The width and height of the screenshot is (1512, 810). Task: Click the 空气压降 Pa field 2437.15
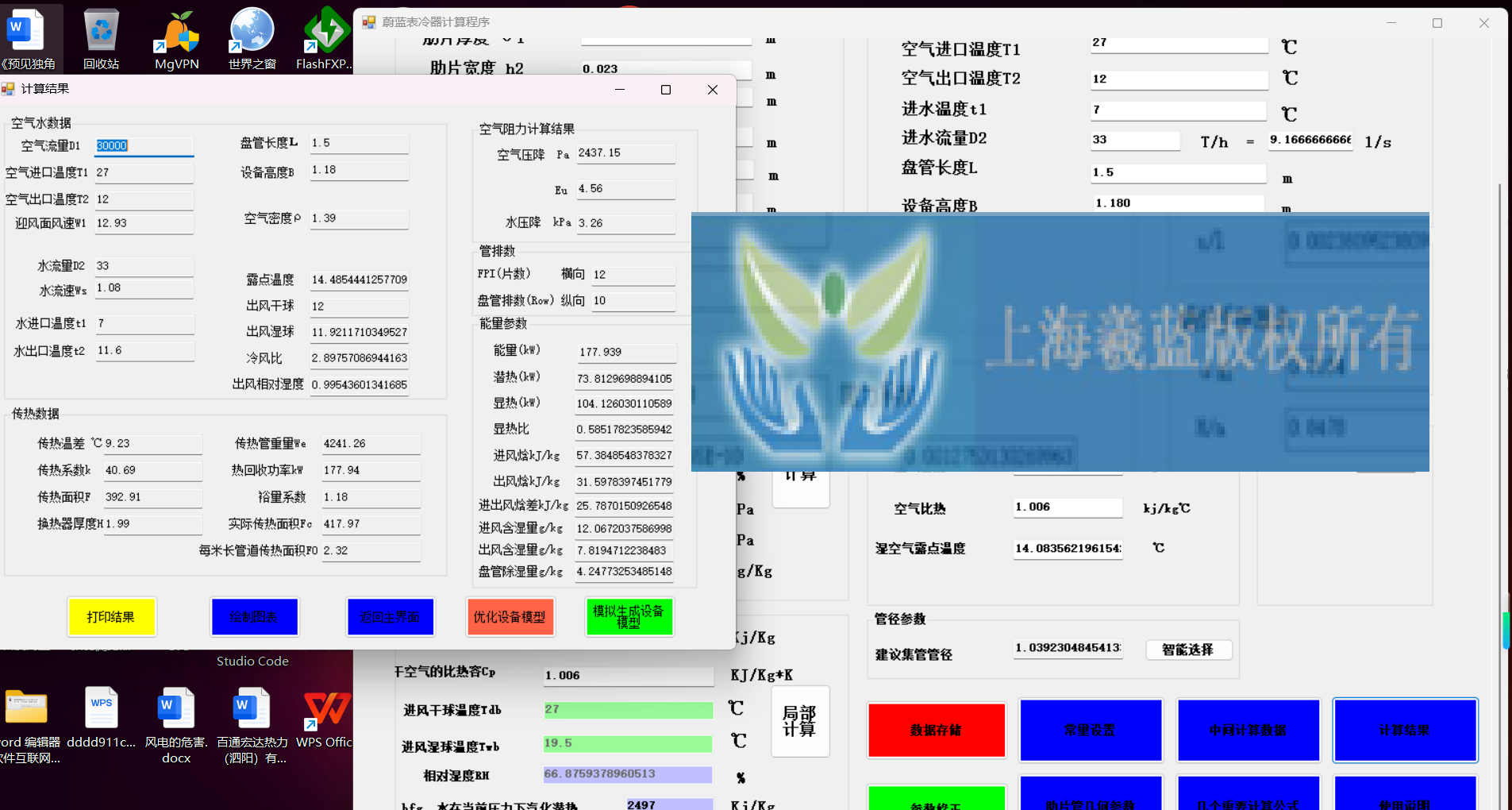click(x=625, y=153)
